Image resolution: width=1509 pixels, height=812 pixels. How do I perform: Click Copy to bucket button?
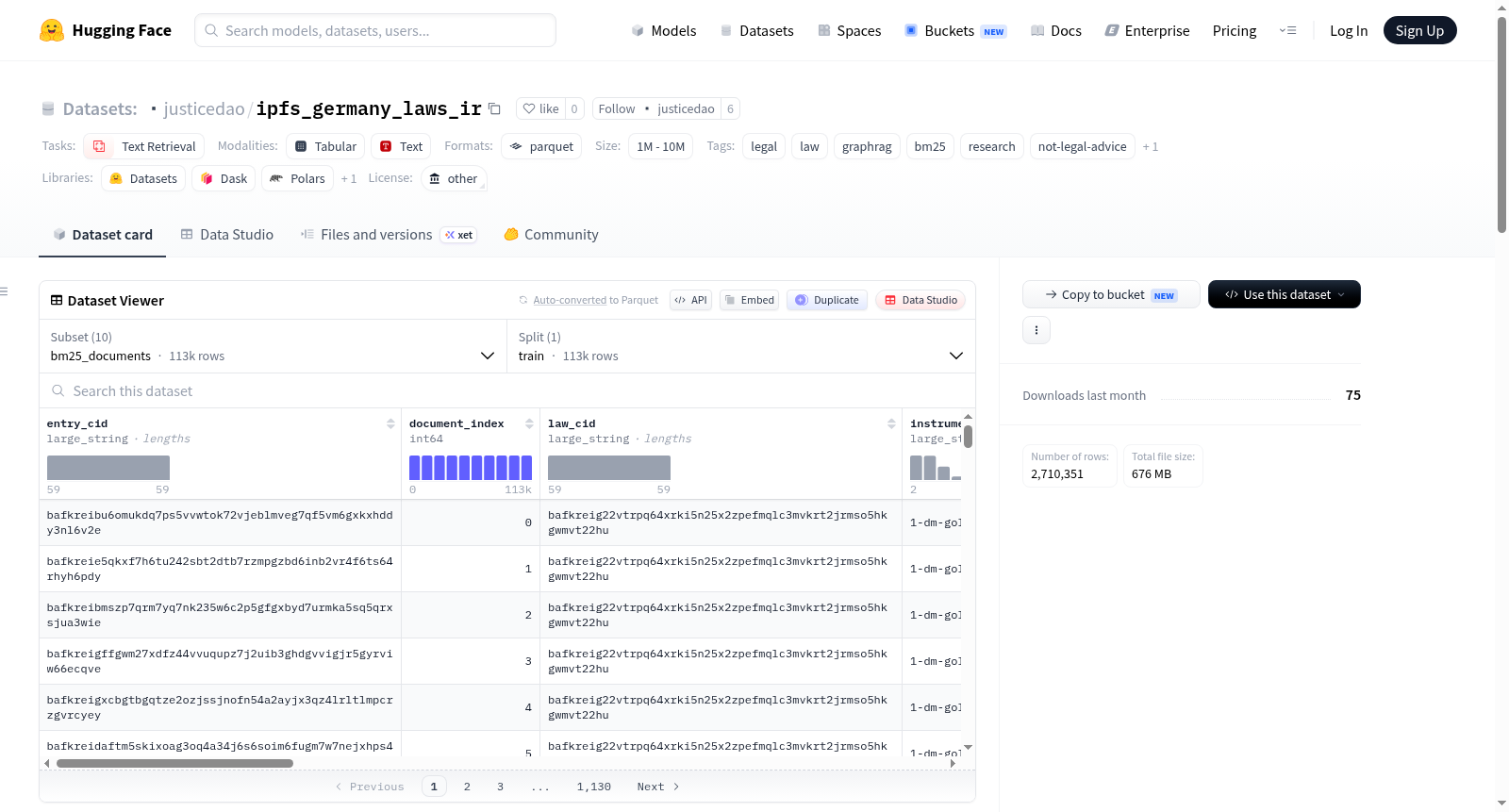coord(1111,294)
